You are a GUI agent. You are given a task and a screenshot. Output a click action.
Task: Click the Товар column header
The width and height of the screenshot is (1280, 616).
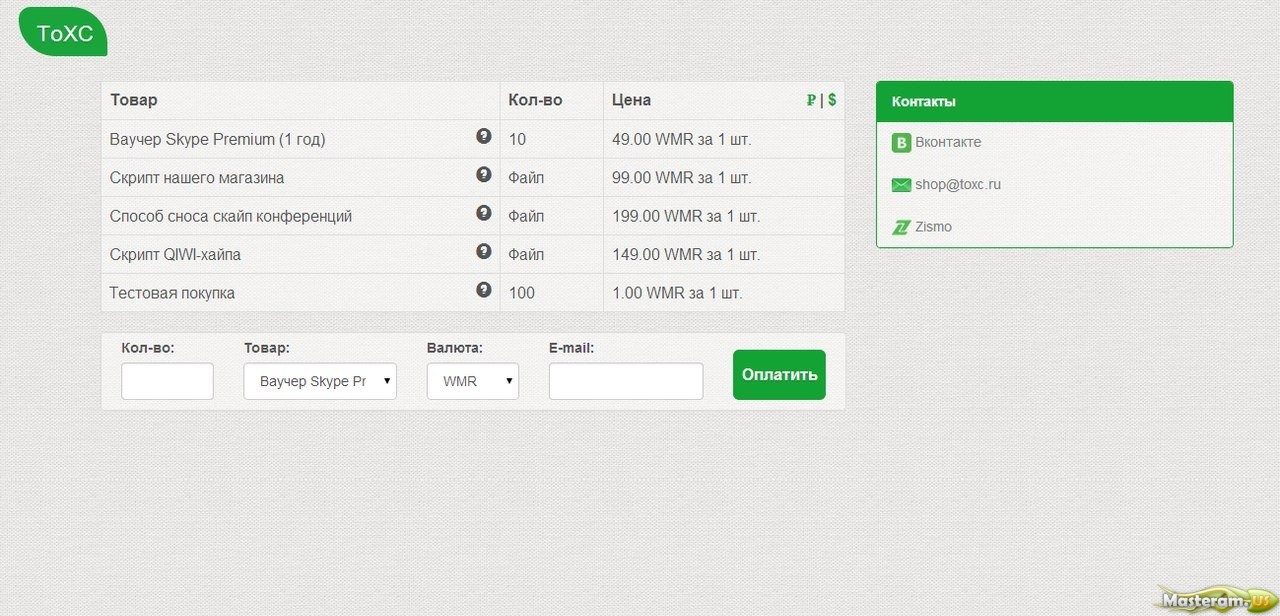point(134,100)
